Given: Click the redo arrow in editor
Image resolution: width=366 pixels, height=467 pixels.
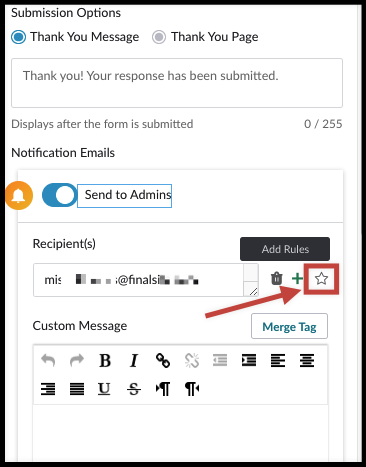Looking at the screenshot, I should (x=77, y=360).
